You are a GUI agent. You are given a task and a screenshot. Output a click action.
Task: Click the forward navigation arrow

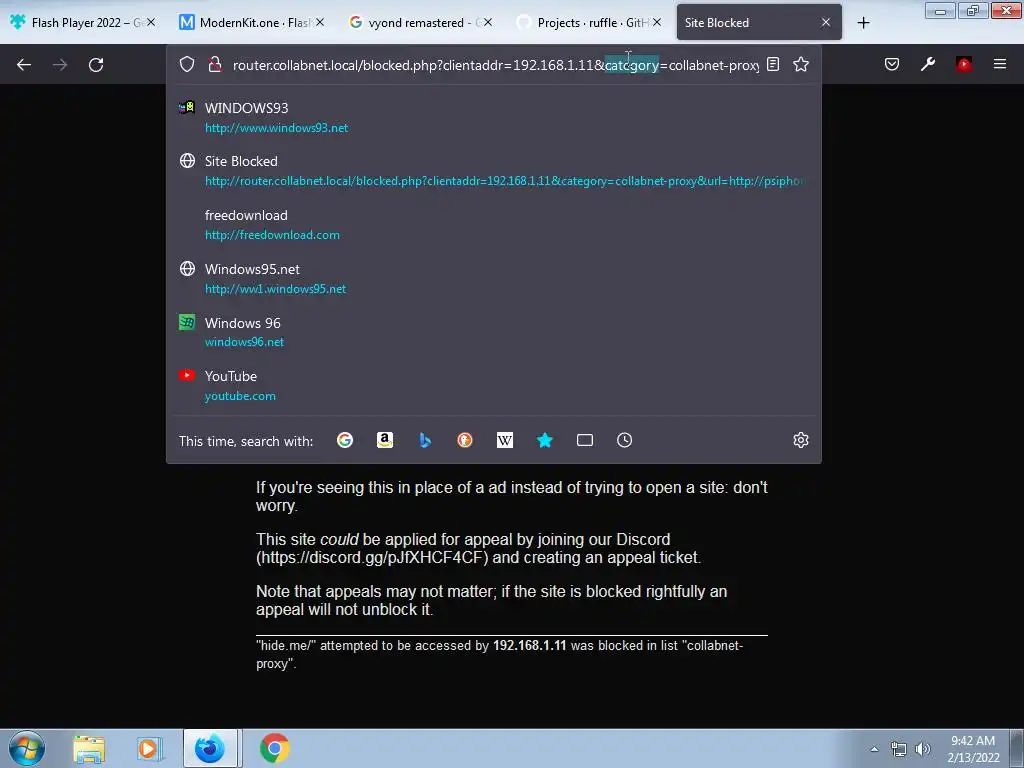coord(60,65)
